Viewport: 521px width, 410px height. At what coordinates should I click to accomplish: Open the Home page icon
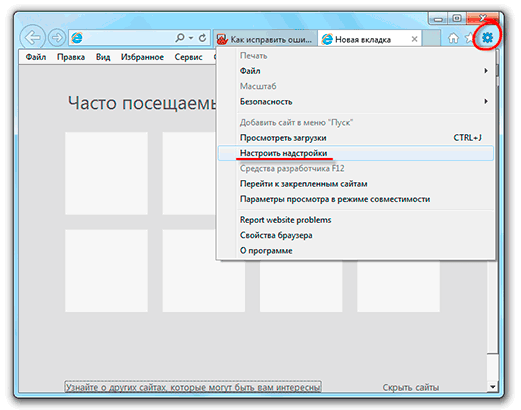(x=453, y=38)
